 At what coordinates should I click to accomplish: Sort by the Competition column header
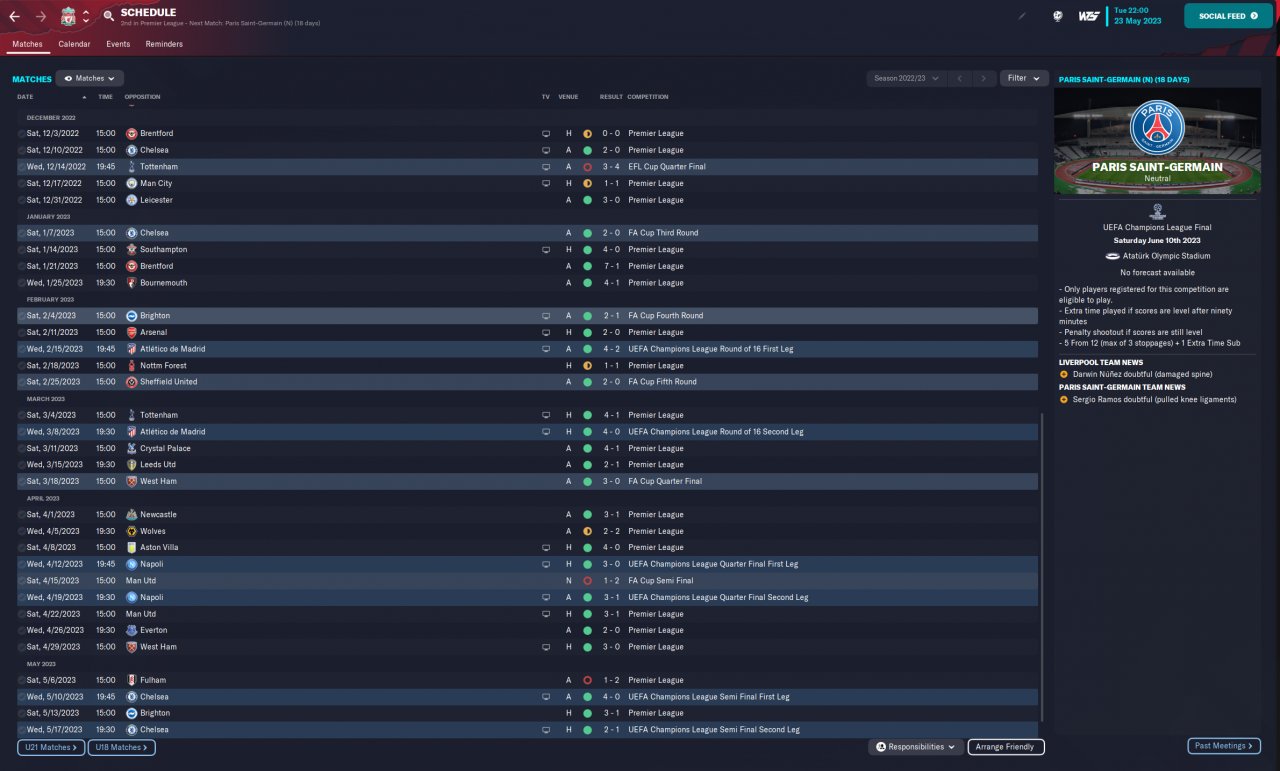(x=647, y=97)
